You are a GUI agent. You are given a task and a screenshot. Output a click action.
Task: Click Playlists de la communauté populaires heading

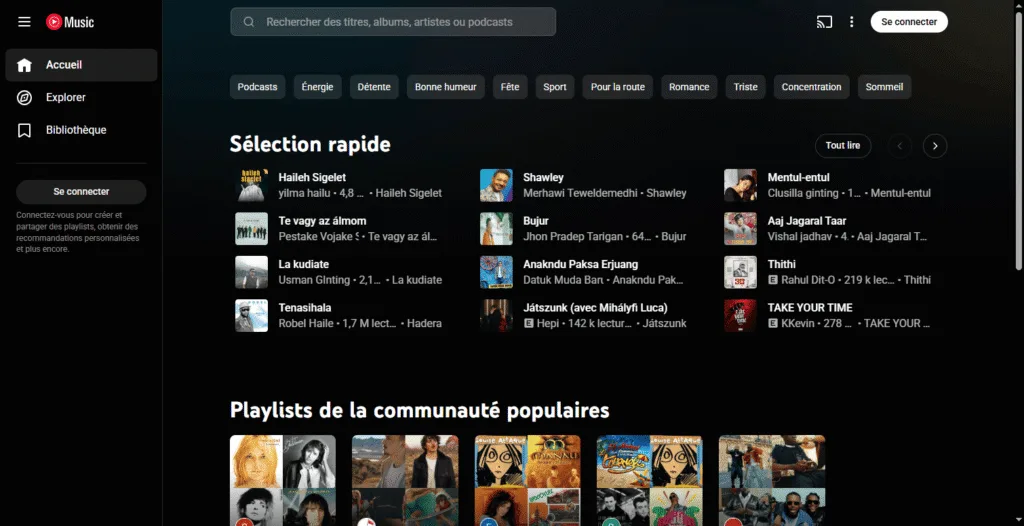[x=419, y=410]
